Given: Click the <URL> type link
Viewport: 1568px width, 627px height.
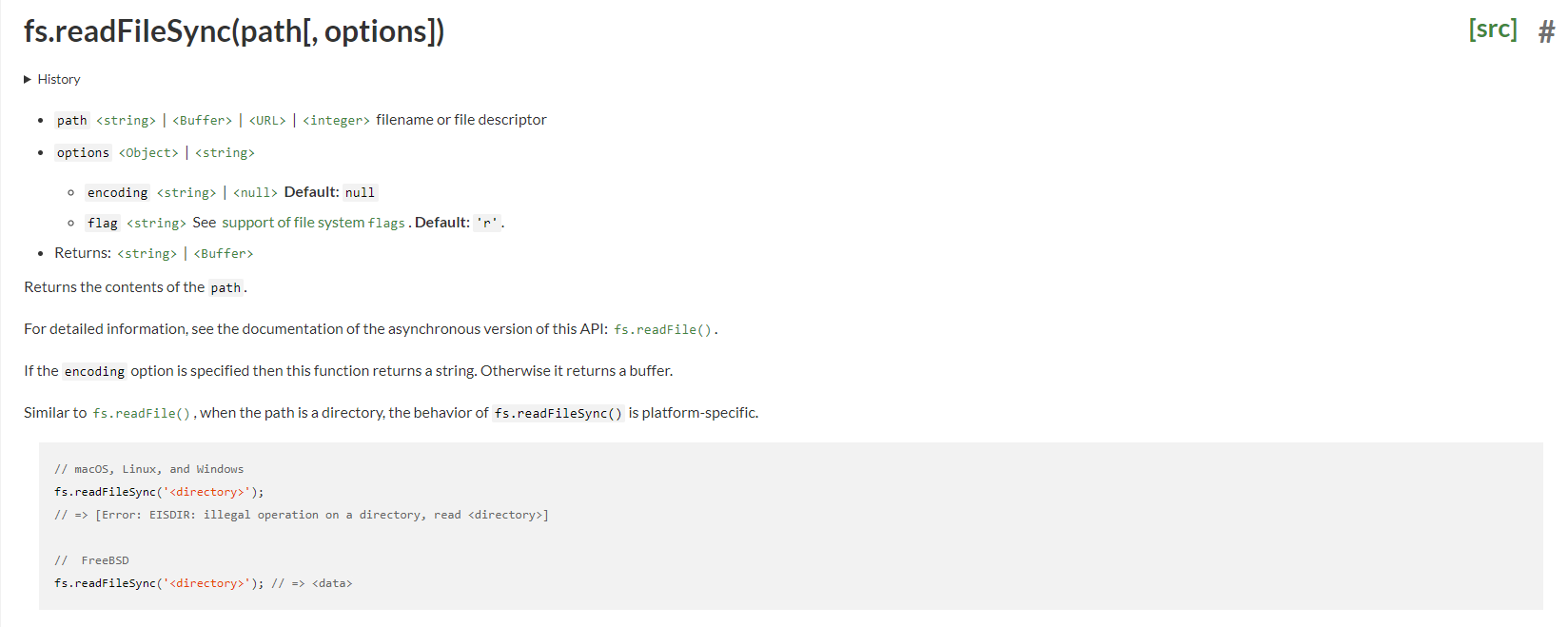Looking at the screenshot, I should click(267, 121).
